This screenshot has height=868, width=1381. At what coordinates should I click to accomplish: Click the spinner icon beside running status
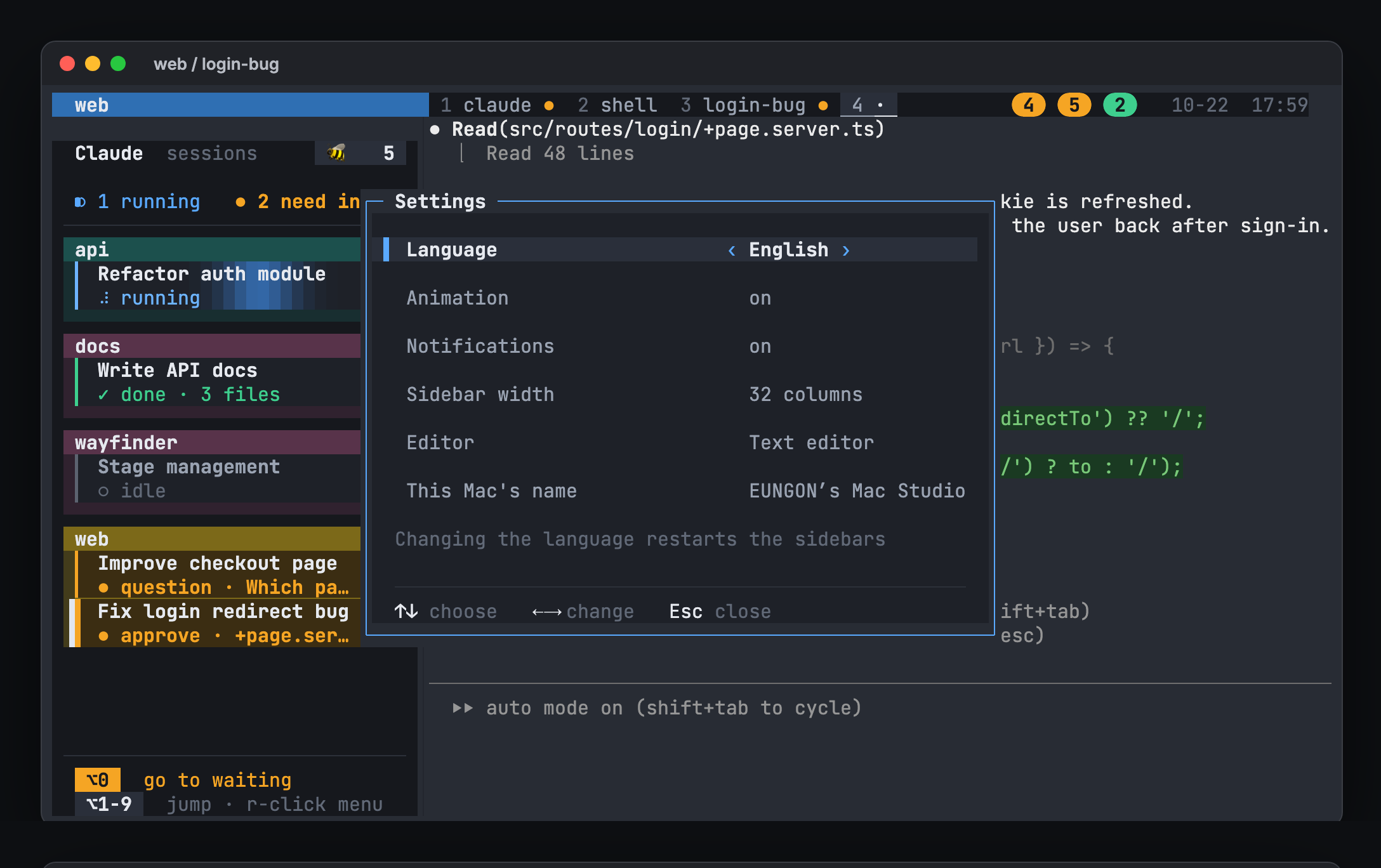(x=105, y=298)
